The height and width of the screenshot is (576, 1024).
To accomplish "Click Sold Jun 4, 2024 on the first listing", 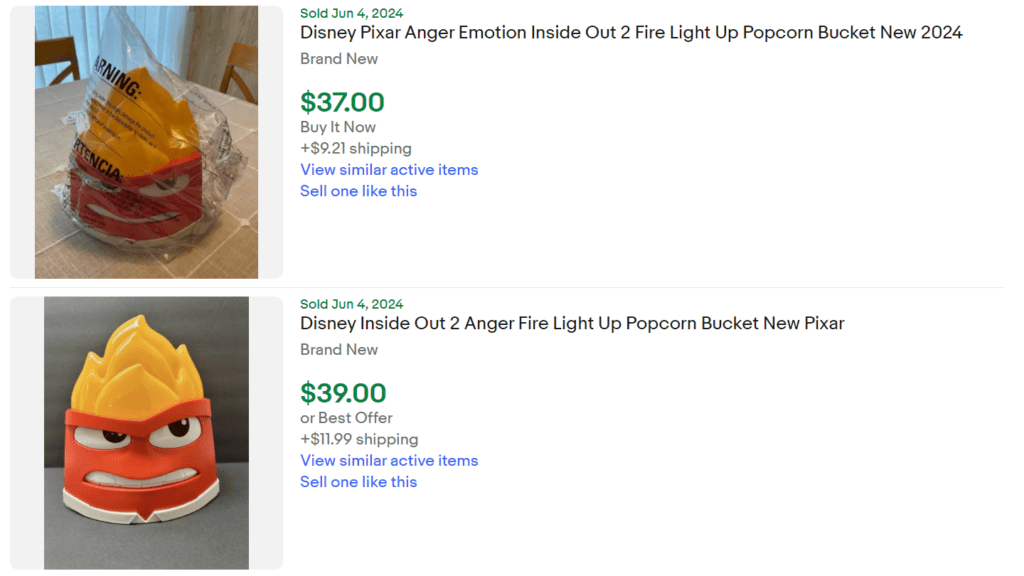I will tap(349, 13).
